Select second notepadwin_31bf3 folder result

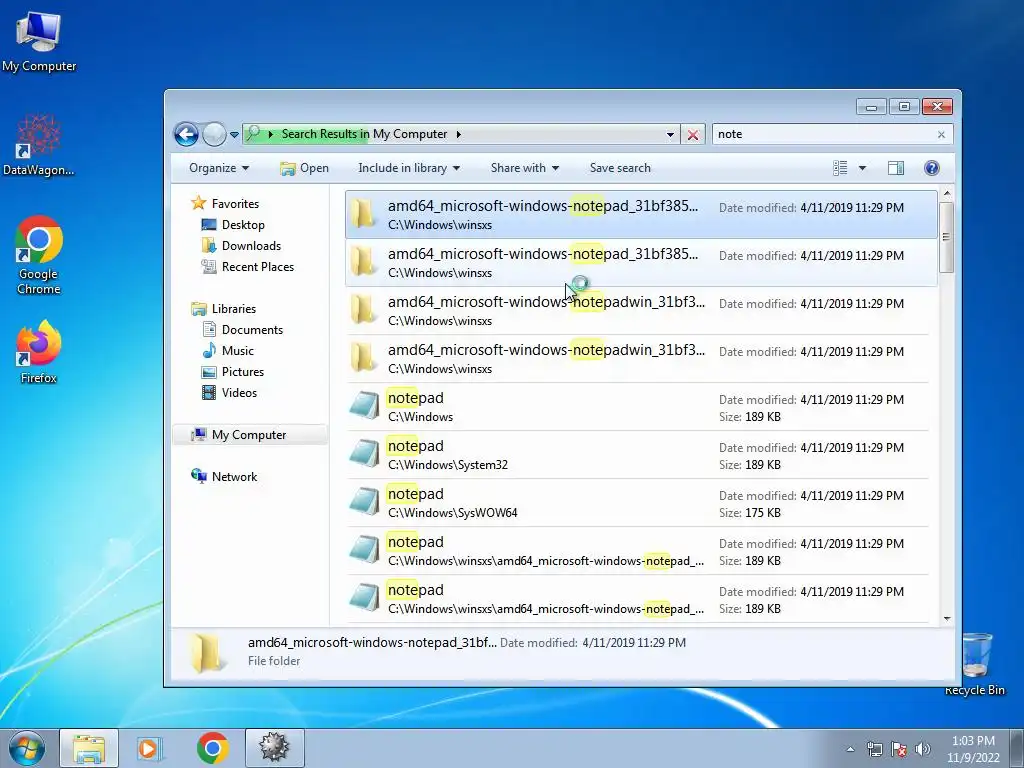point(641,359)
